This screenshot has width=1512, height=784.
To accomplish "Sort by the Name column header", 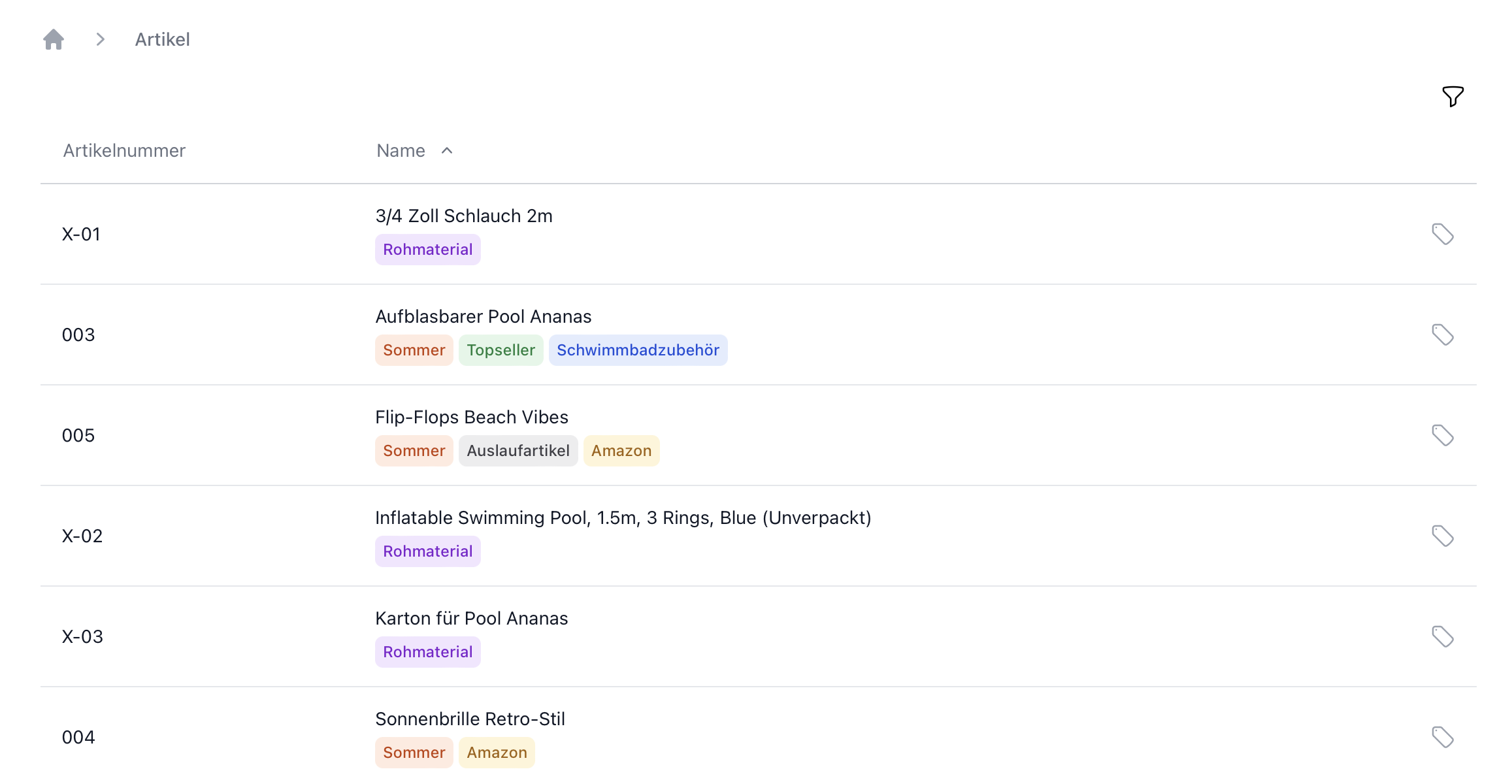I will (401, 151).
